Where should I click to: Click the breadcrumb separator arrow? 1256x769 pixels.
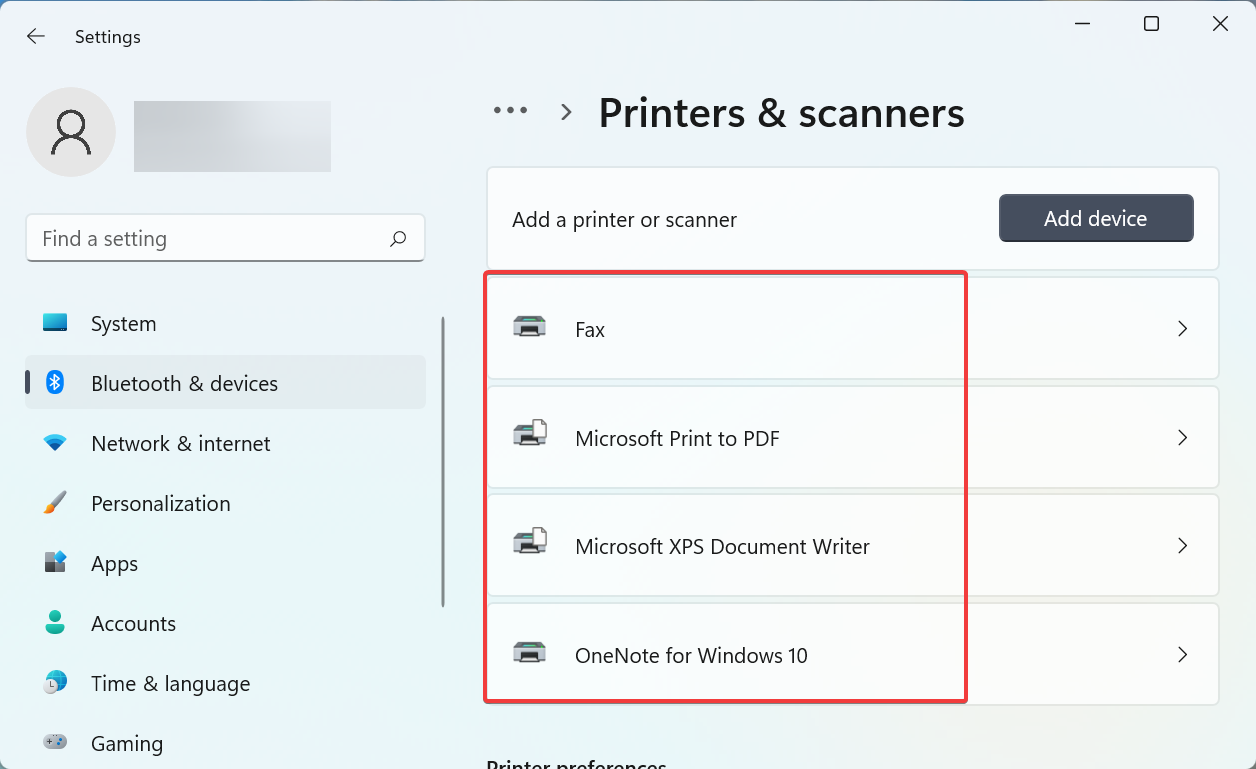point(567,112)
